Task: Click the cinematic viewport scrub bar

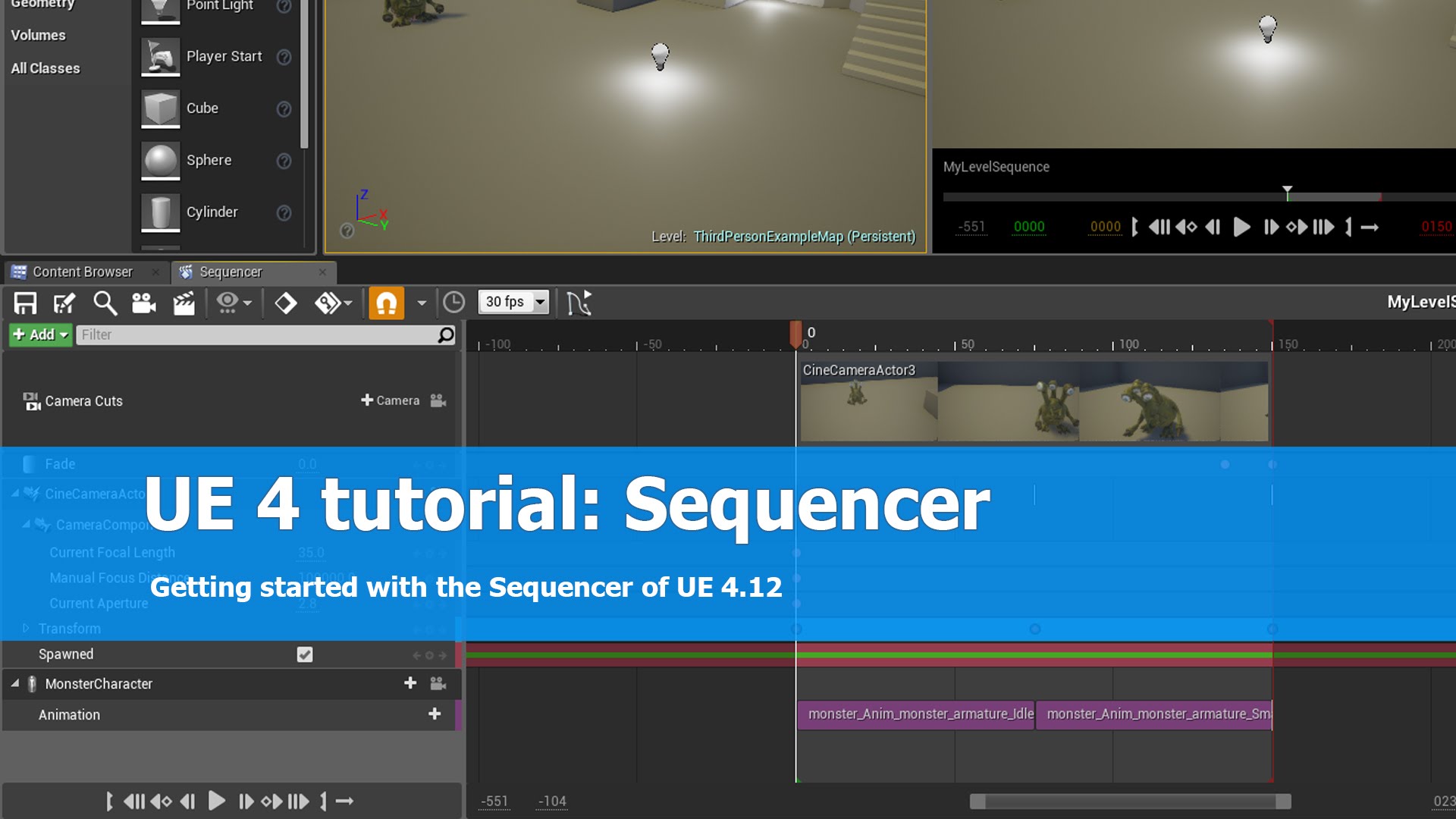Action: pyautogui.click(x=1198, y=197)
